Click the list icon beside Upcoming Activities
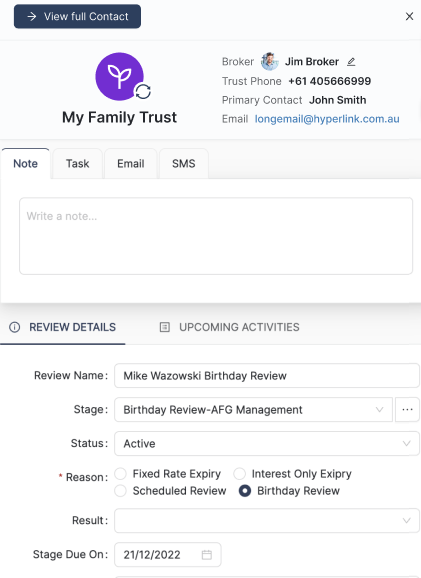 coord(164,327)
